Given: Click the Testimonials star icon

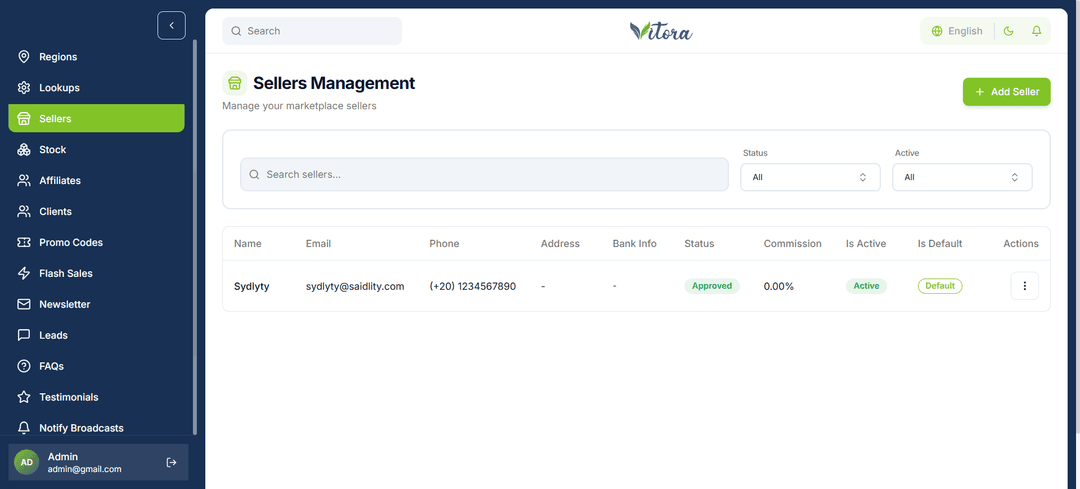Looking at the screenshot, I should [x=24, y=397].
